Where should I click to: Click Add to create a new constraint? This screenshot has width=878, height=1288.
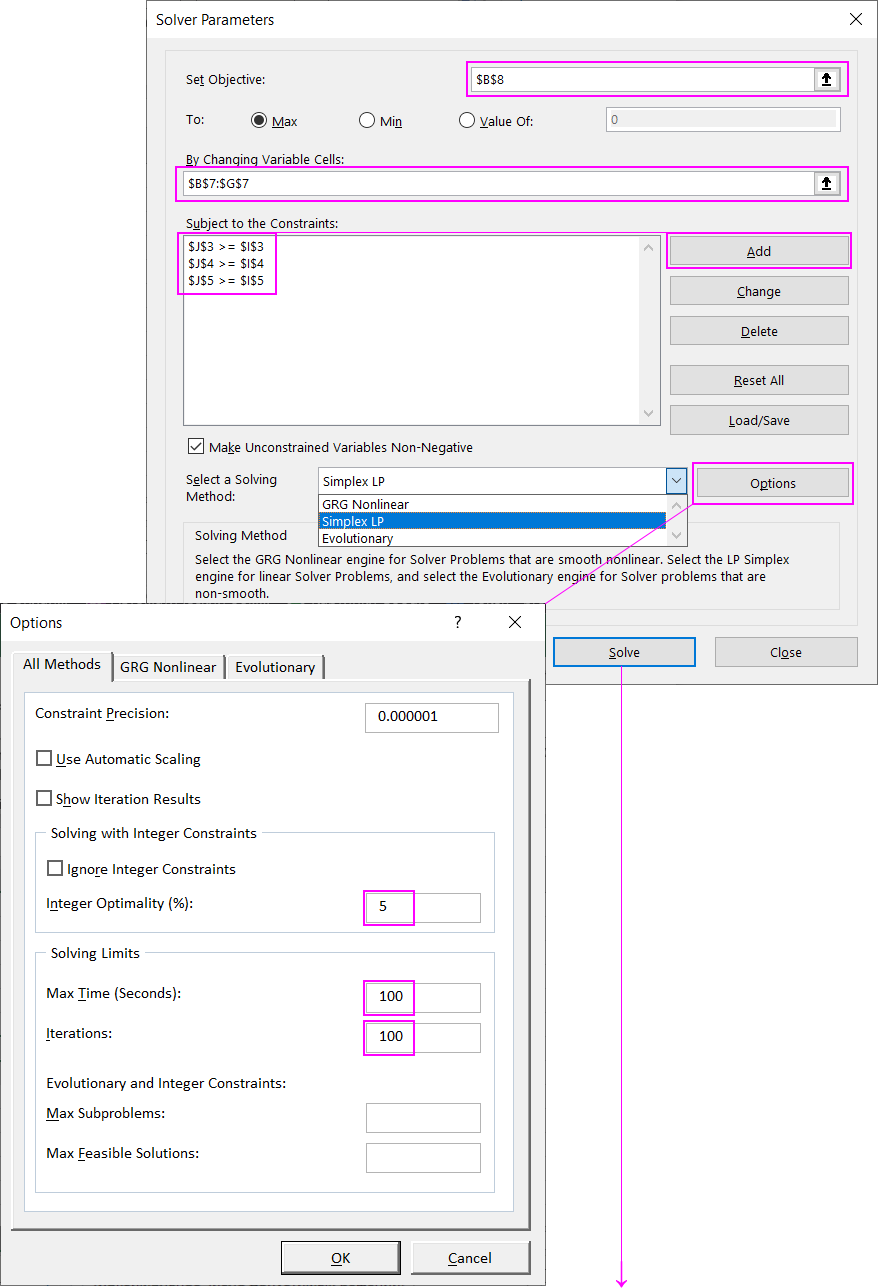(x=758, y=250)
